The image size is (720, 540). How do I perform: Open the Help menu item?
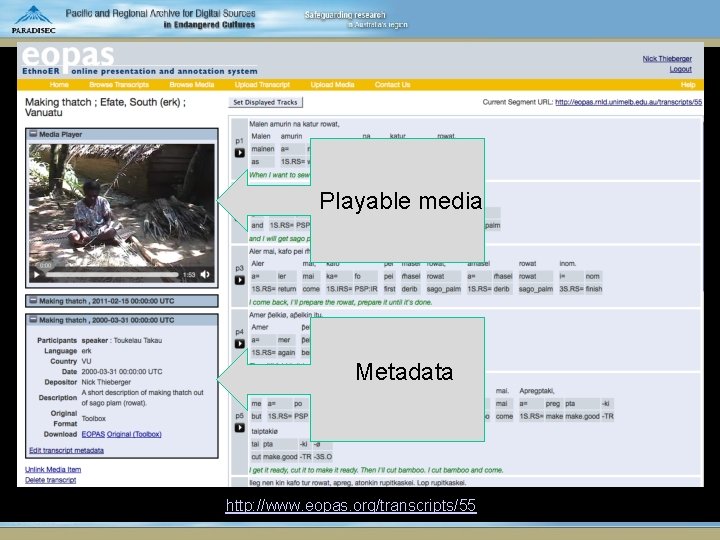click(x=688, y=84)
